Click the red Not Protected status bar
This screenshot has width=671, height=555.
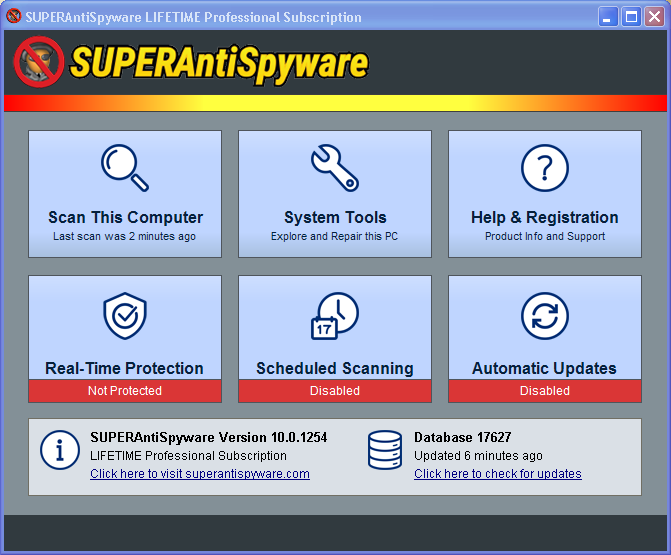tap(125, 391)
